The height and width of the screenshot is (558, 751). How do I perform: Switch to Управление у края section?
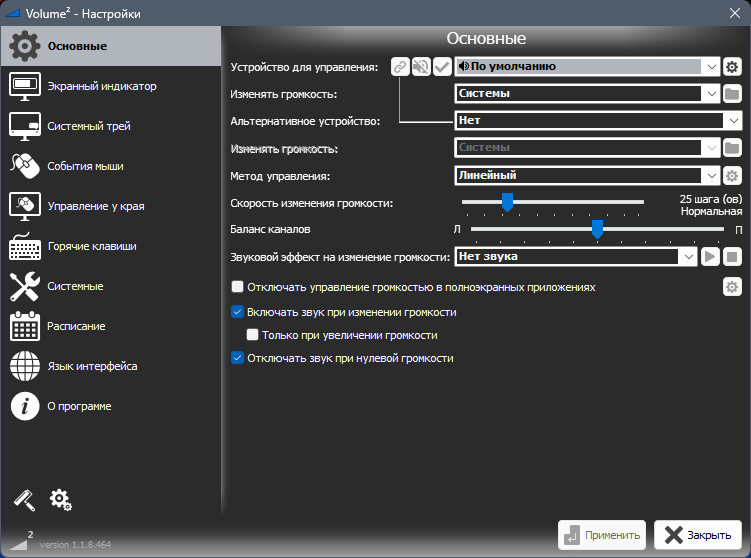[111, 206]
